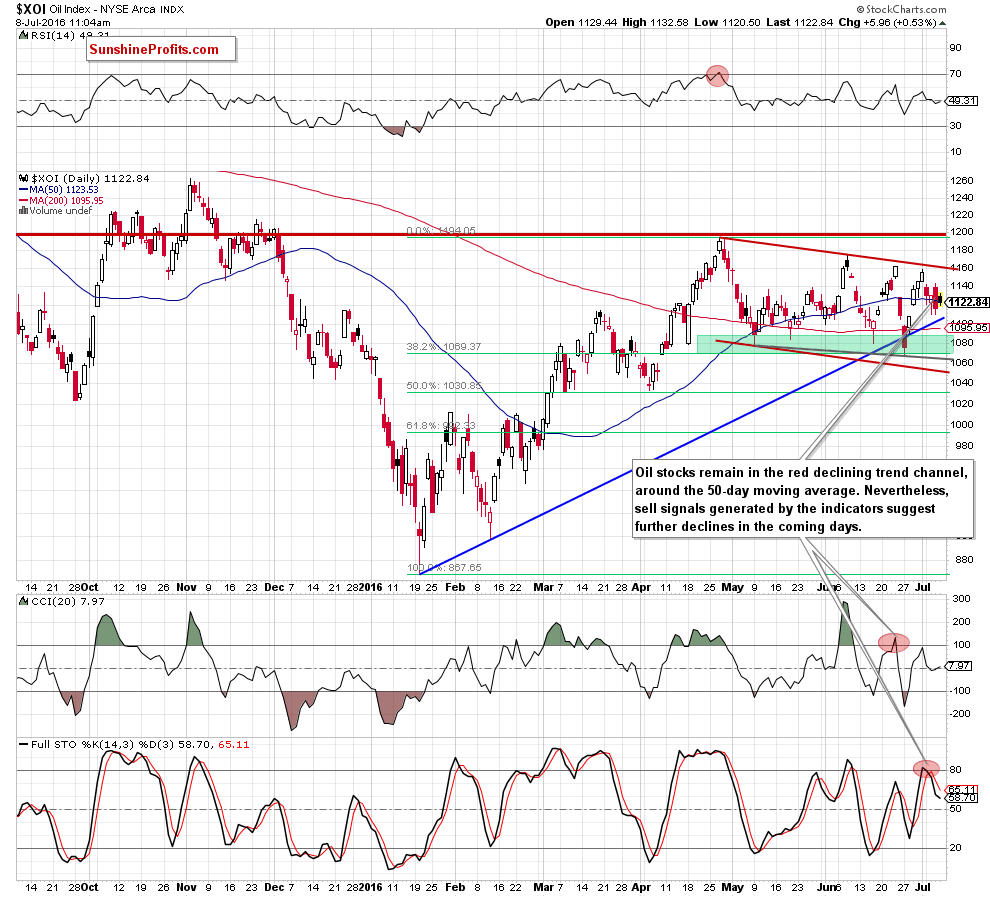Click the CCI(20) 7.97 indicator label
990x897 pixels.
pyautogui.click(x=68, y=602)
